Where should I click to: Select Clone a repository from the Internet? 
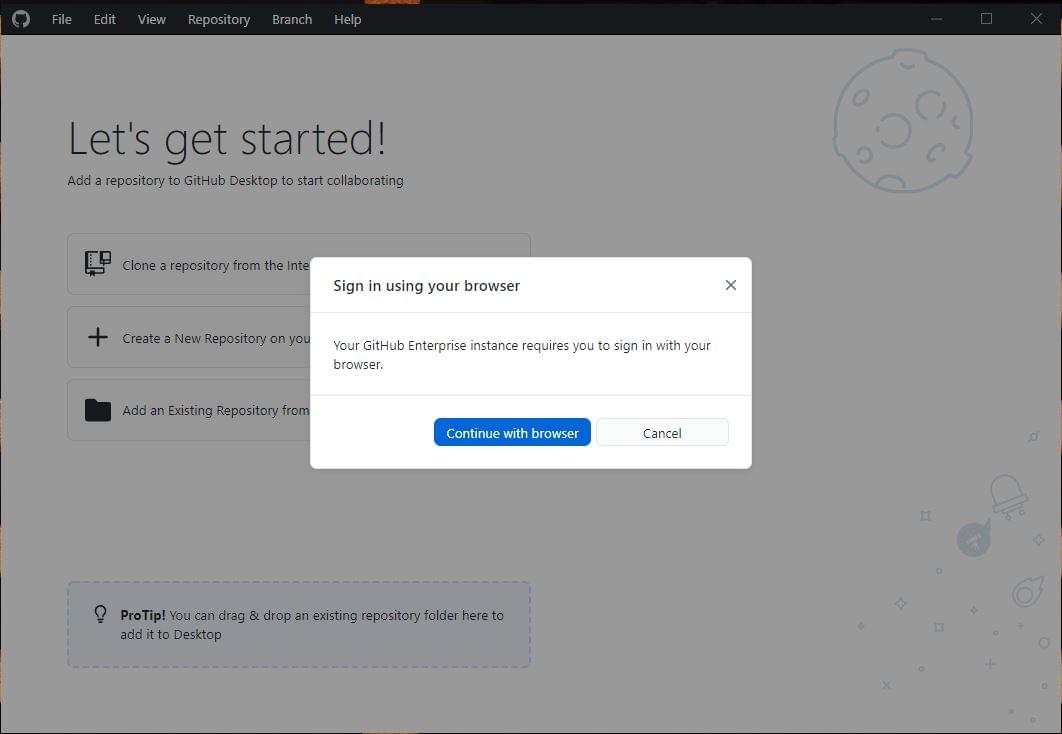tap(299, 264)
